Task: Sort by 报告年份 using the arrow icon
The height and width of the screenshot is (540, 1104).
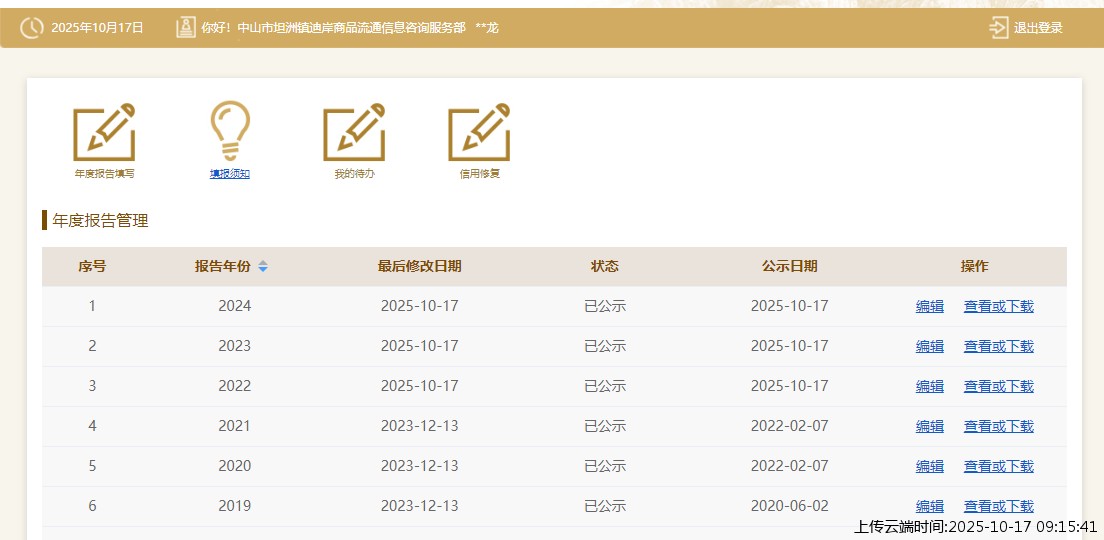Action: [263, 266]
